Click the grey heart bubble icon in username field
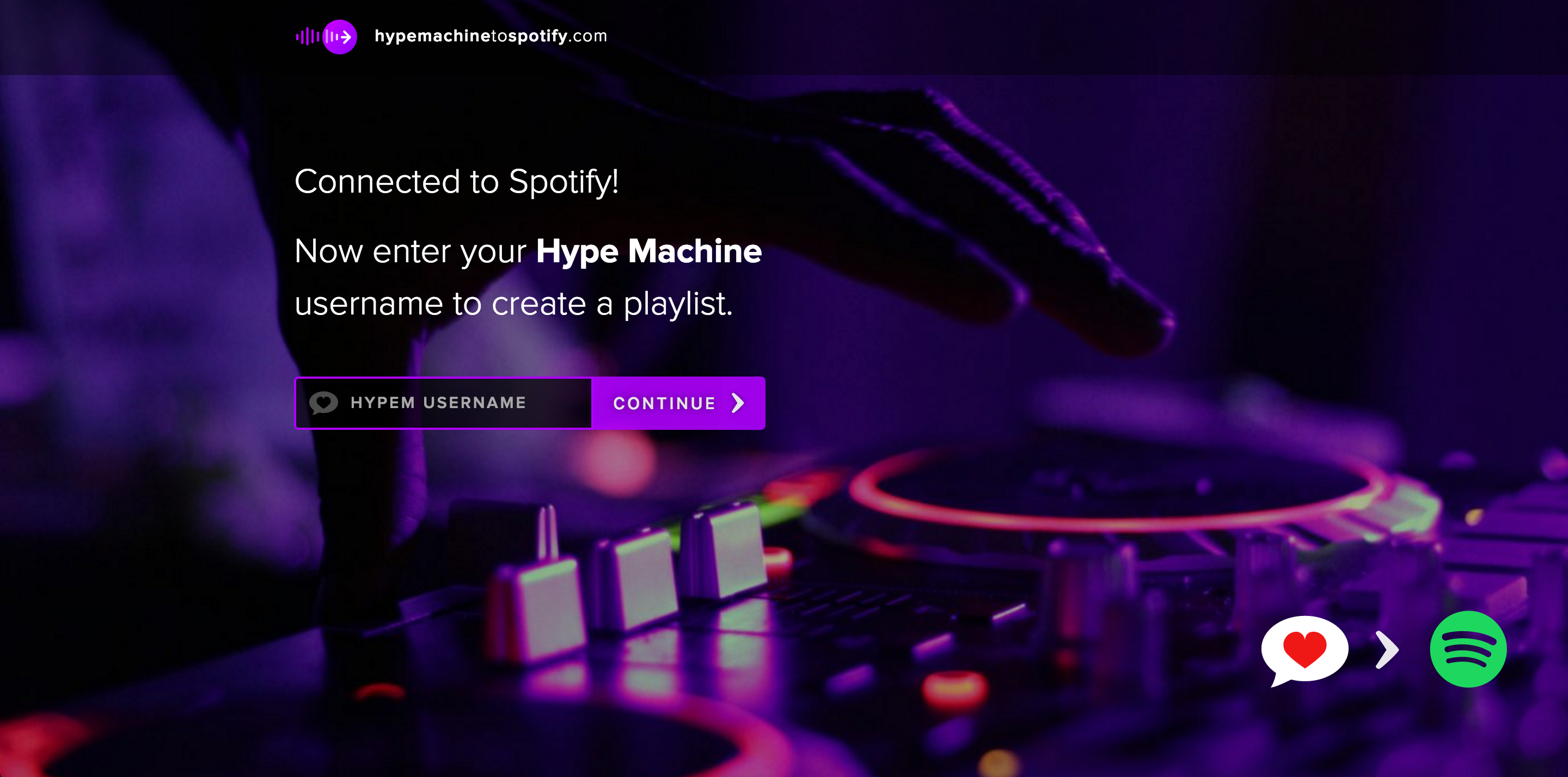This screenshot has width=1568, height=777. coord(323,403)
